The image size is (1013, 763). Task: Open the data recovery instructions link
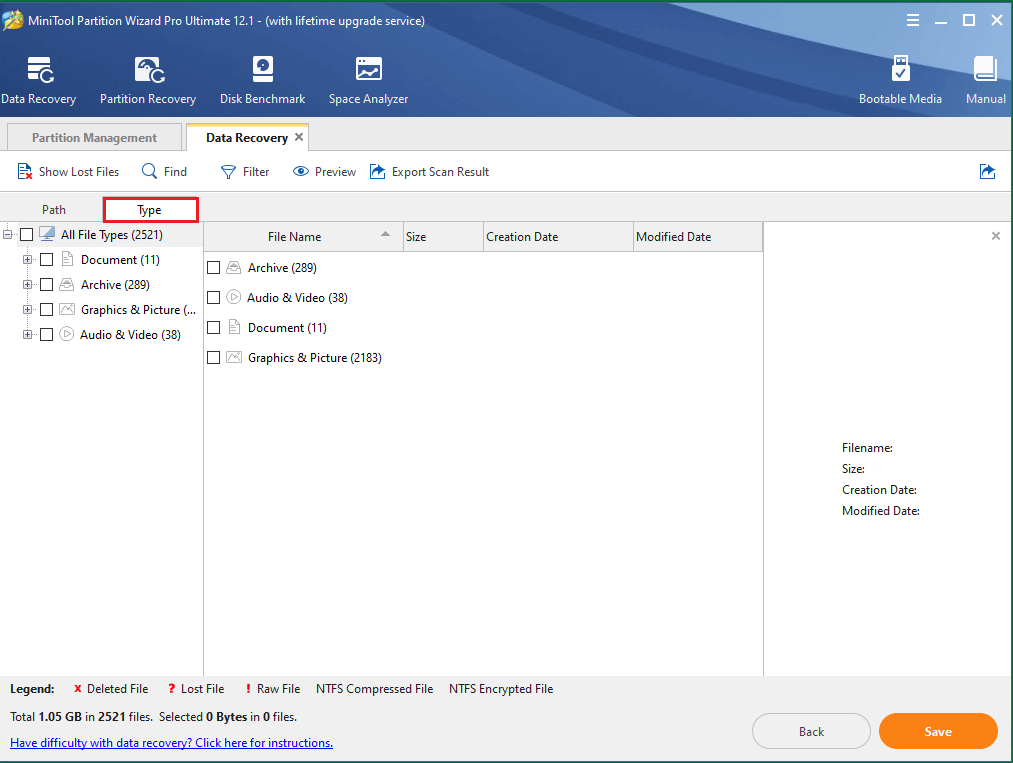(x=171, y=743)
